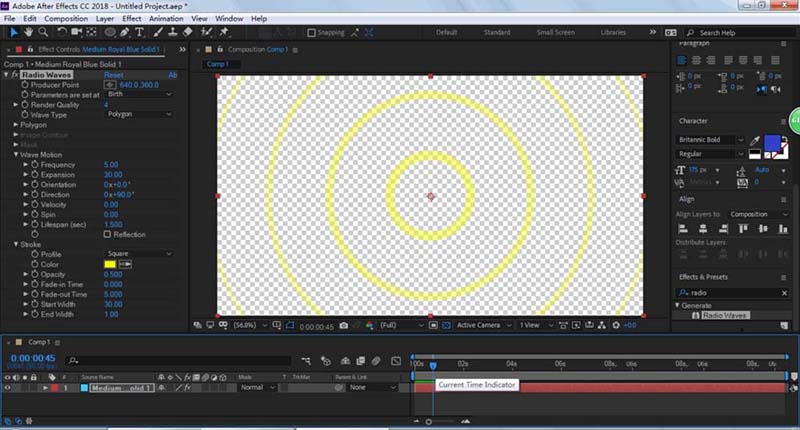
Task: Toggle the Transparency Grid button in viewer
Action: click(x=446, y=325)
